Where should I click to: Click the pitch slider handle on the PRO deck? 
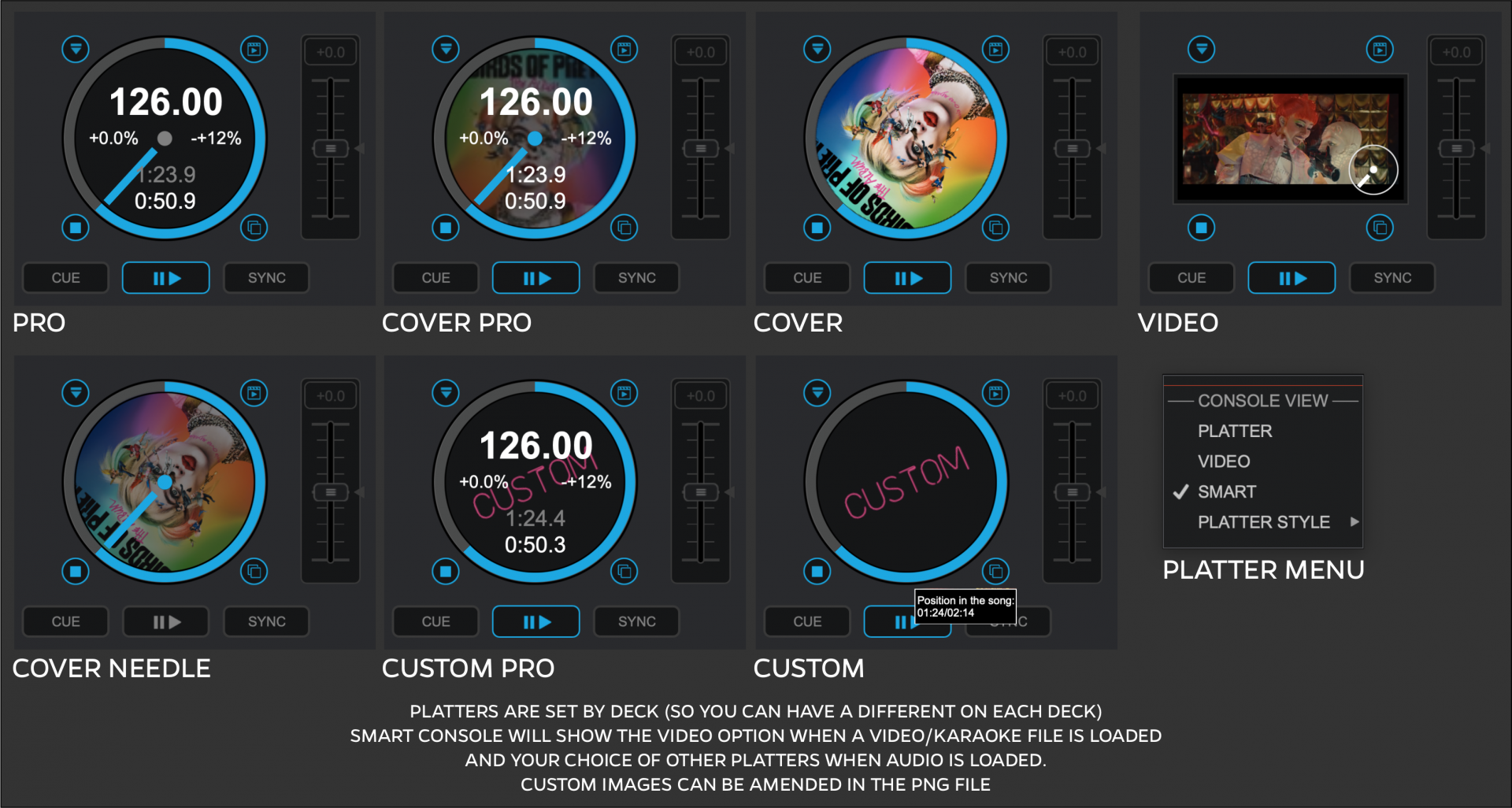[331, 149]
